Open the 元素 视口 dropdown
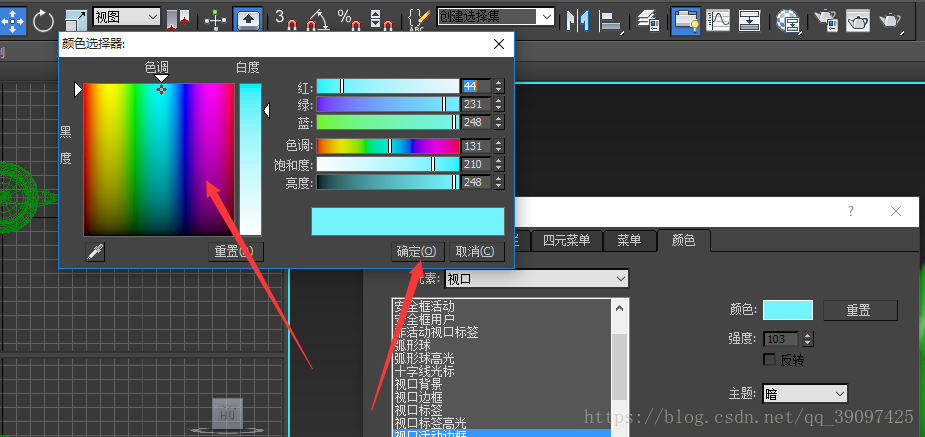The height and width of the screenshot is (437, 925). pos(536,279)
